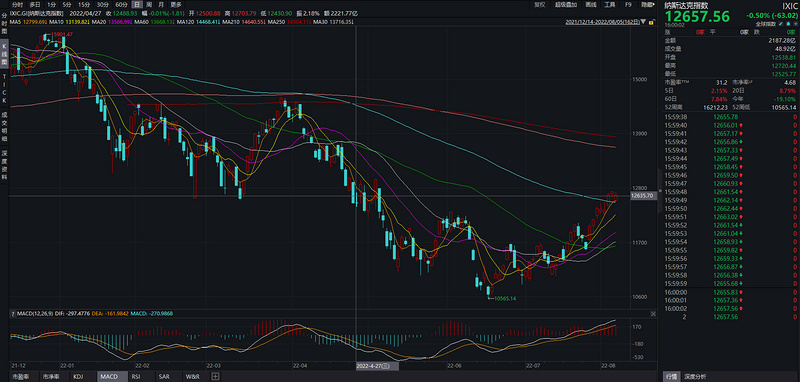The image size is (800, 382).
Task: Switch to the 周 weekly period
Action: pos(149,5)
